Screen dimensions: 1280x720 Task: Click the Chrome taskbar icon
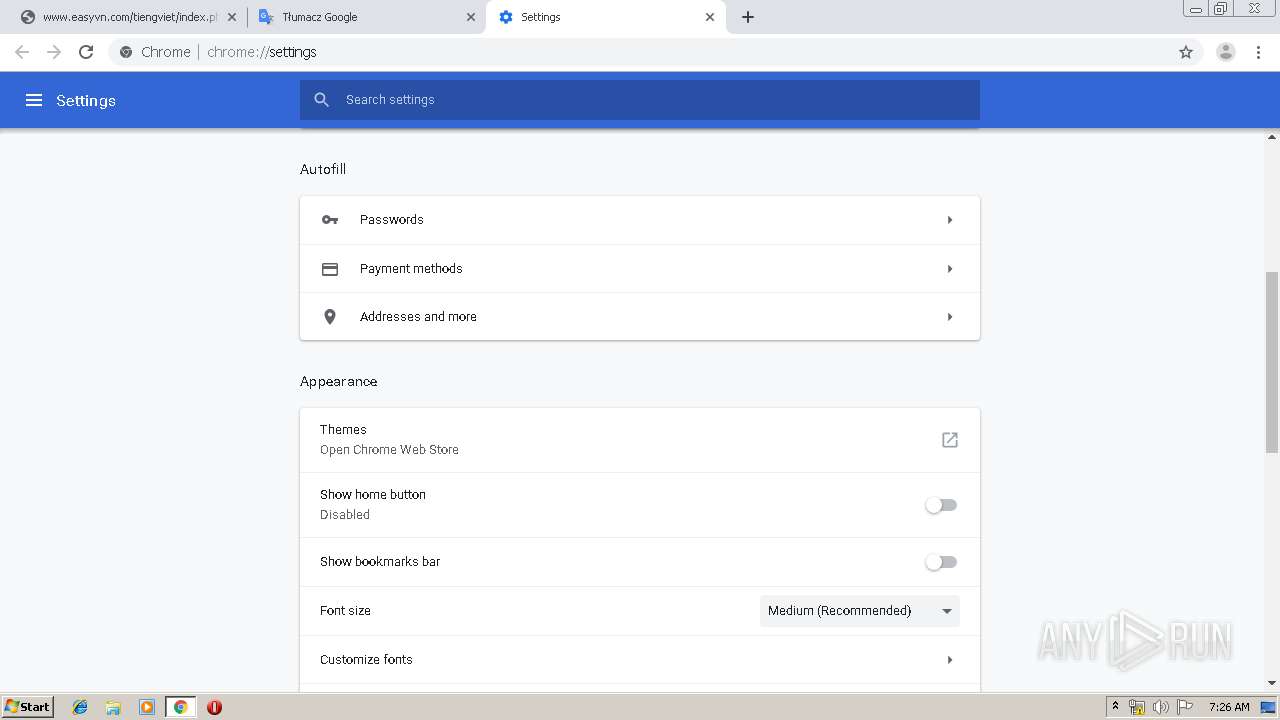tap(180, 707)
